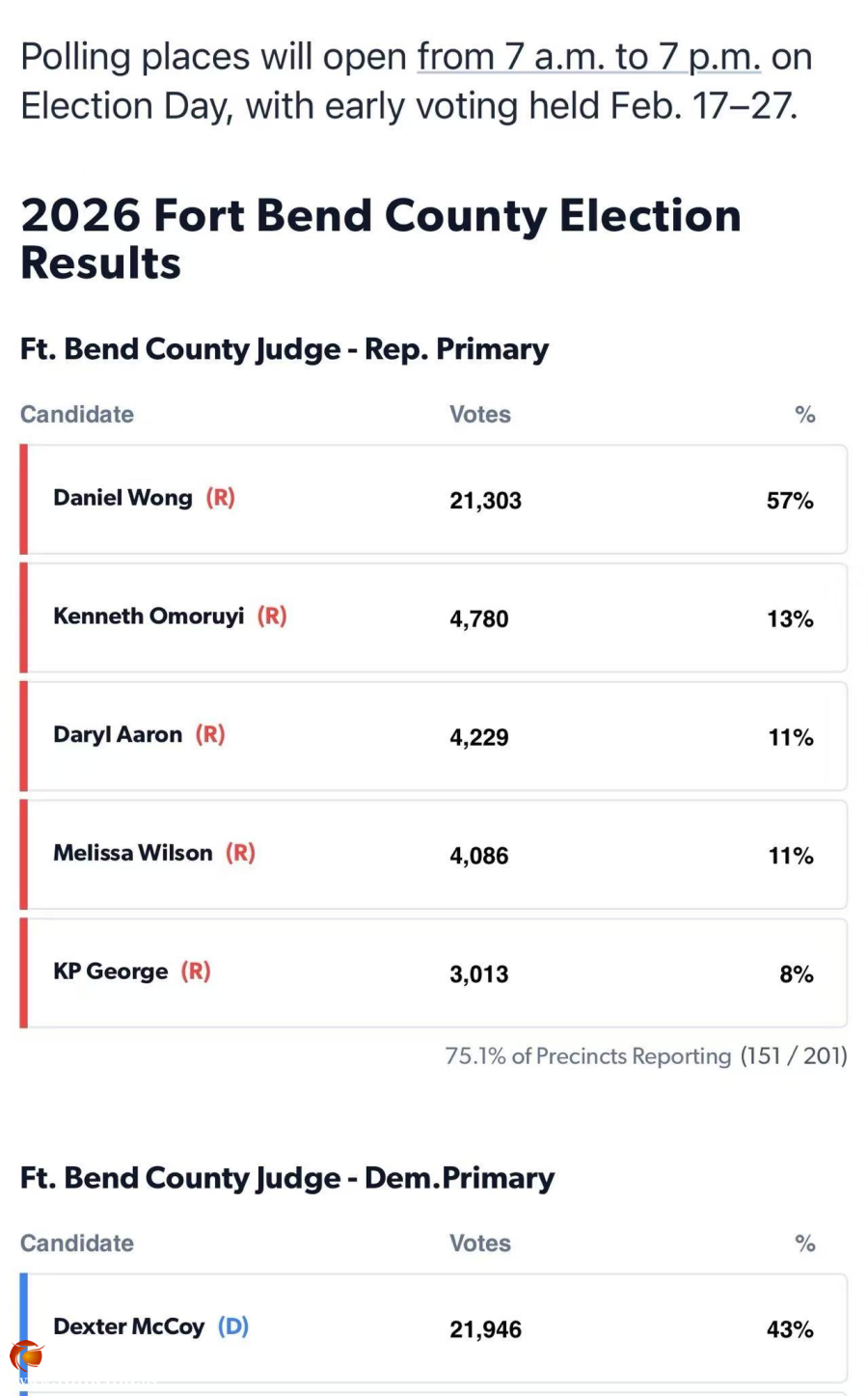
Task: Click the (R) party tag beside Daniel Wong
Action: [x=220, y=498]
